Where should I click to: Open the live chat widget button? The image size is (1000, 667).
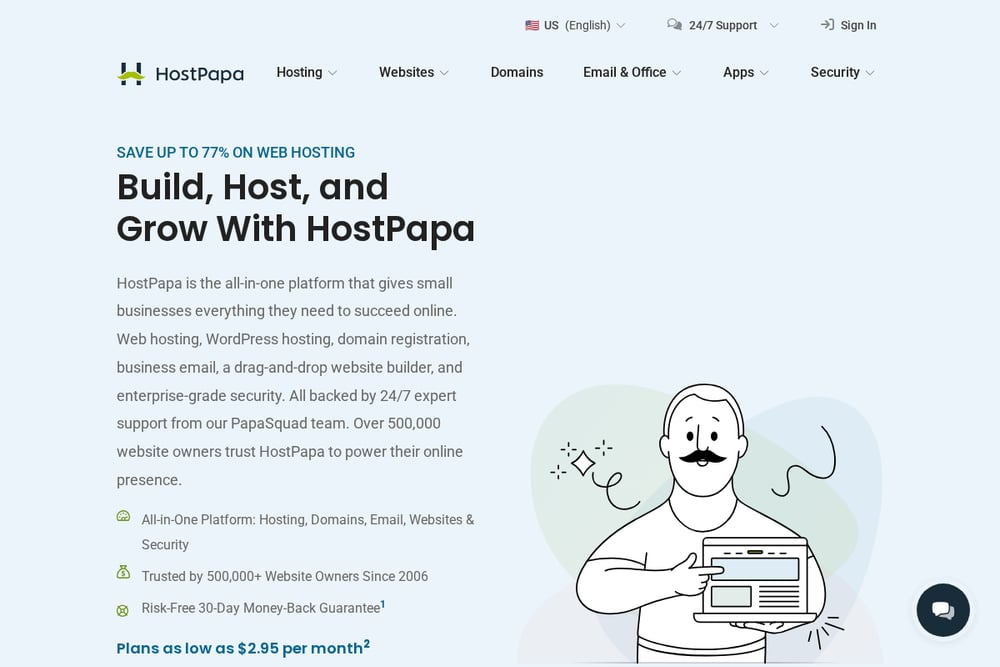[943, 610]
